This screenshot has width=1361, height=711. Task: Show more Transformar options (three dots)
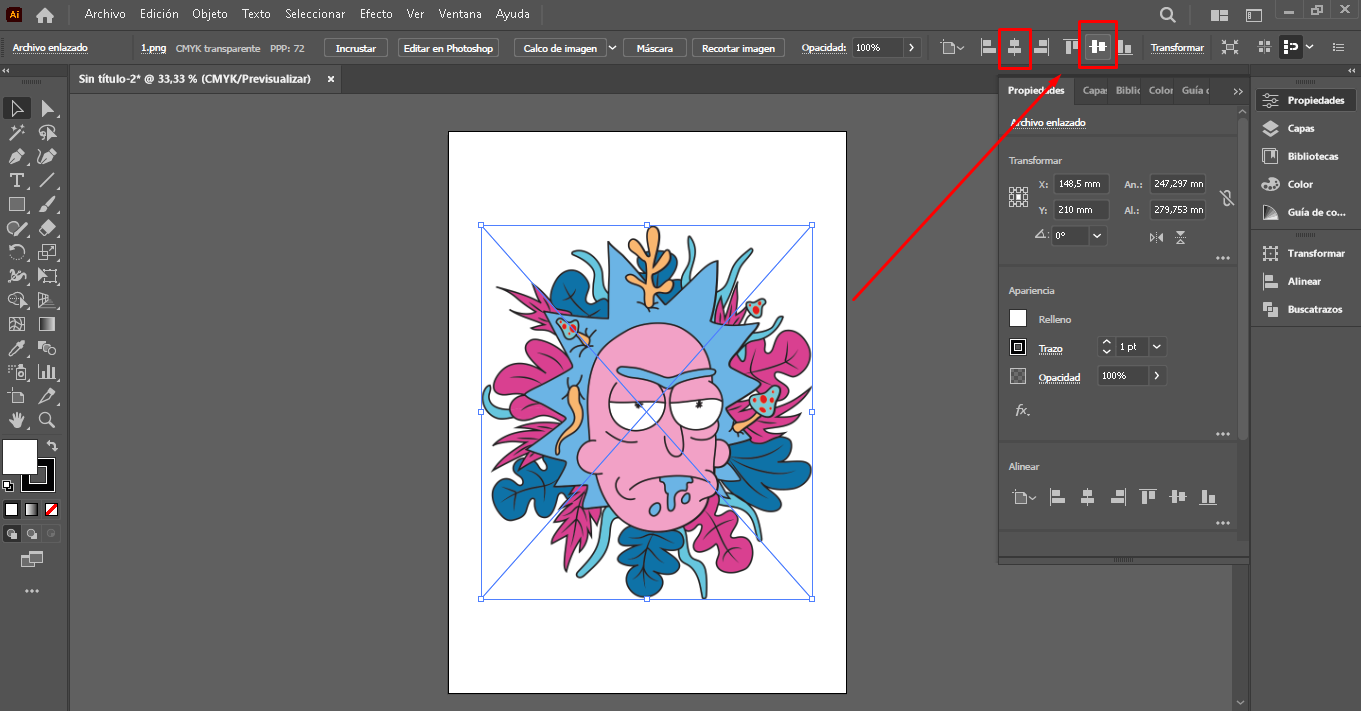point(1222,258)
